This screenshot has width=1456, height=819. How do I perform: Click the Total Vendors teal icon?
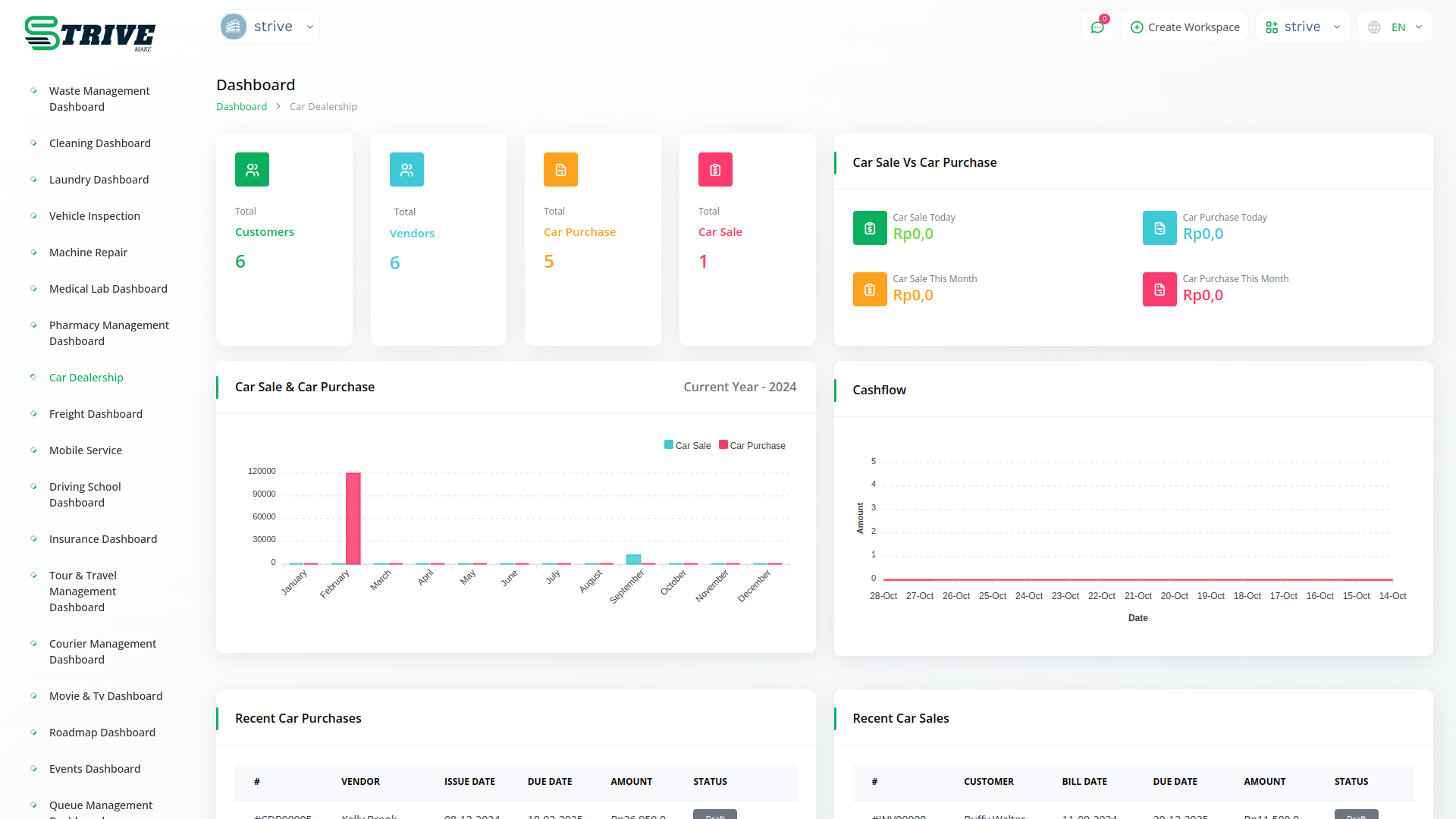coord(406,170)
